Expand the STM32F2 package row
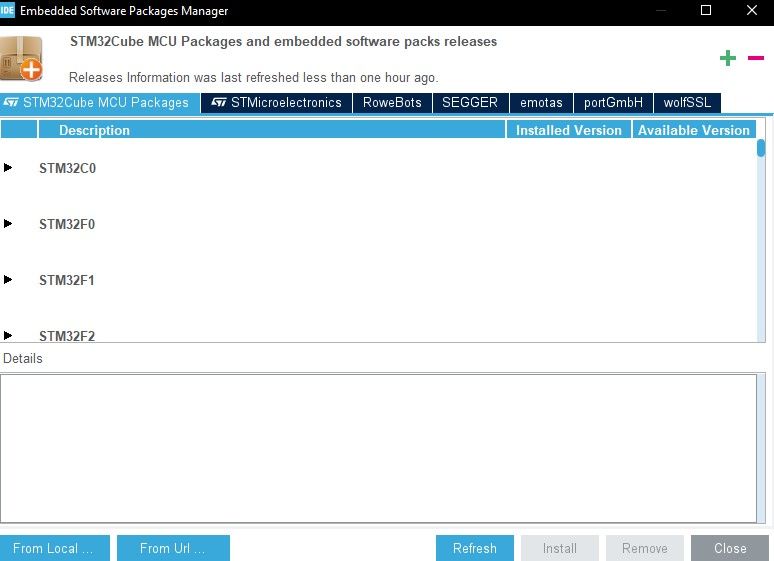 (x=8, y=335)
